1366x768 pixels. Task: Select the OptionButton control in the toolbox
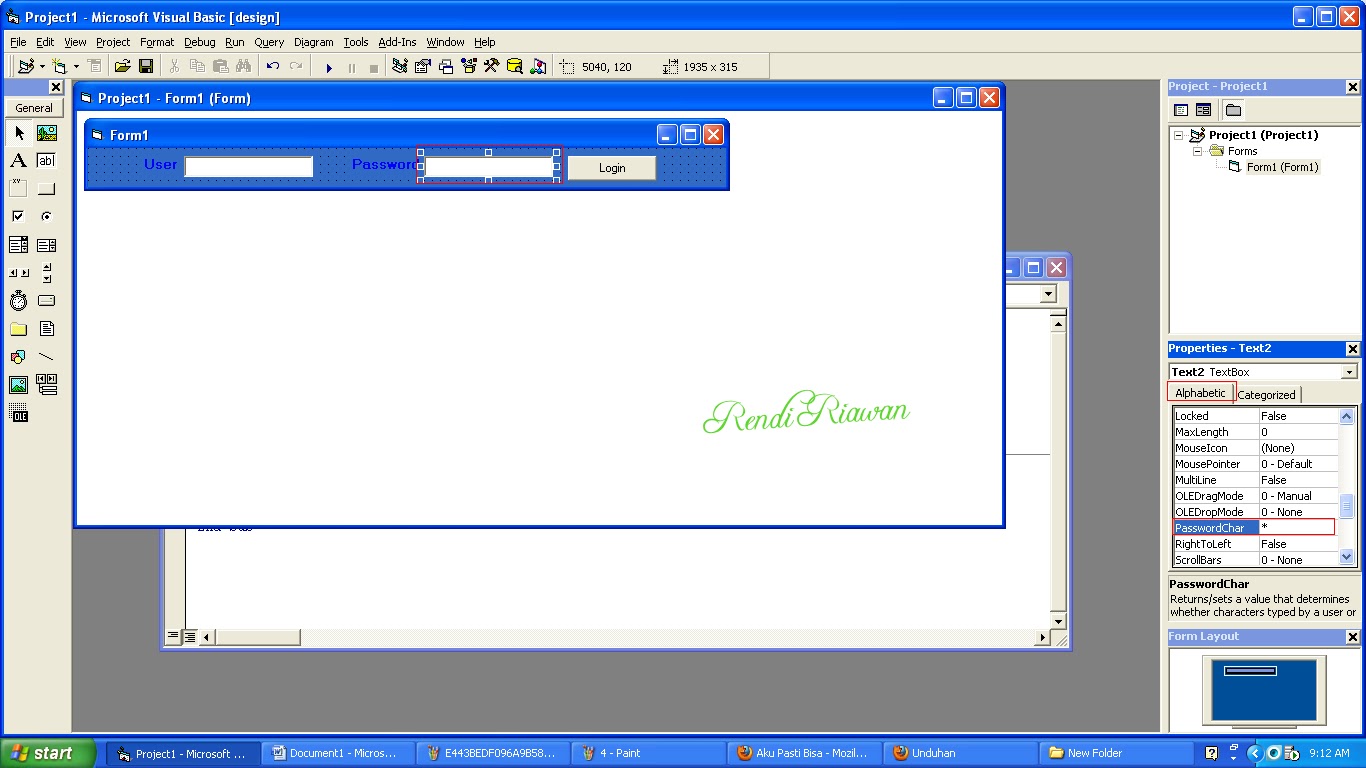pyautogui.click(x=46, y=216)
